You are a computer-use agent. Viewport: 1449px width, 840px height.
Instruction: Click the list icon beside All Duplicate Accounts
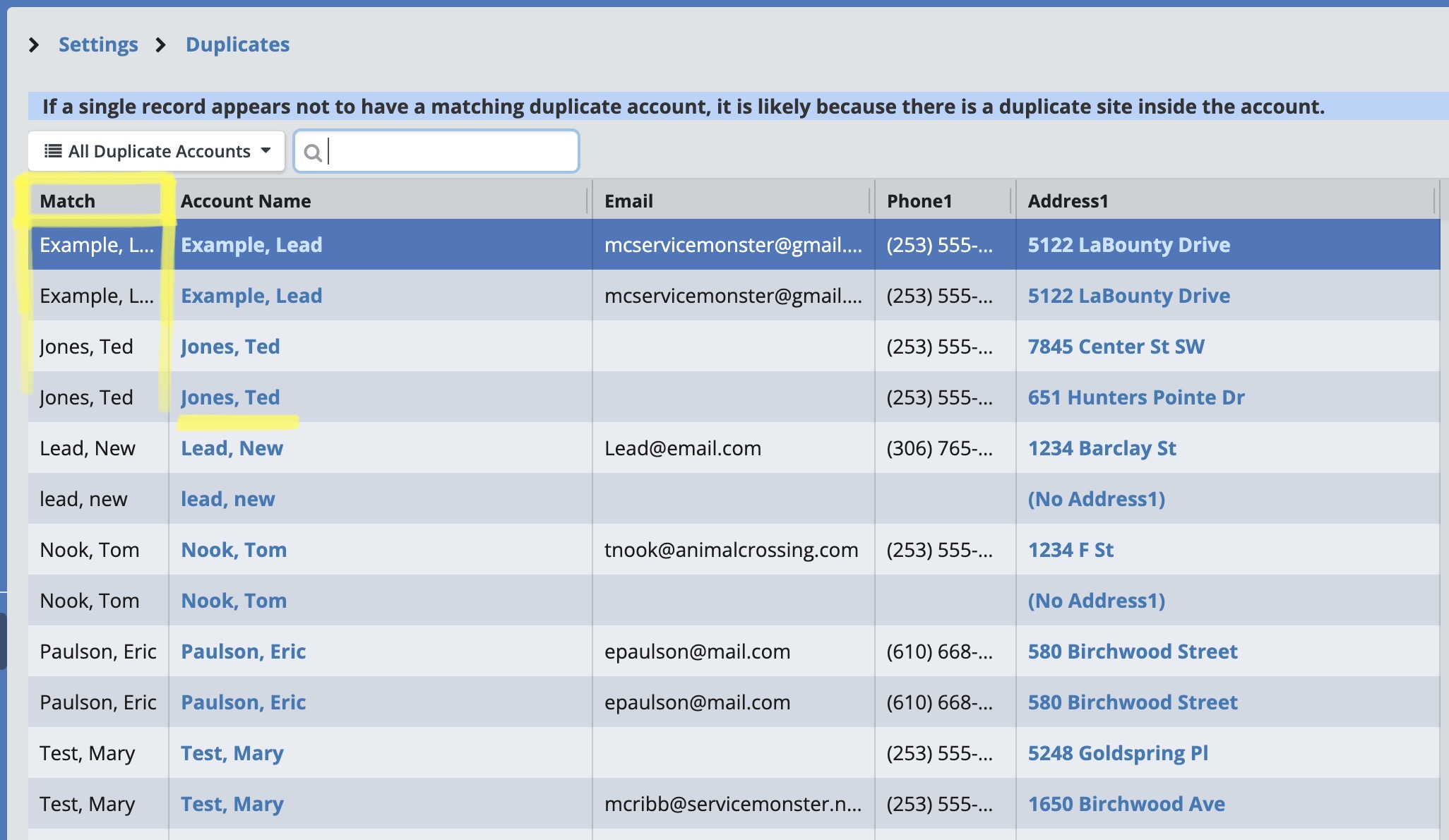pyautogui.click(x=53, y=151)
